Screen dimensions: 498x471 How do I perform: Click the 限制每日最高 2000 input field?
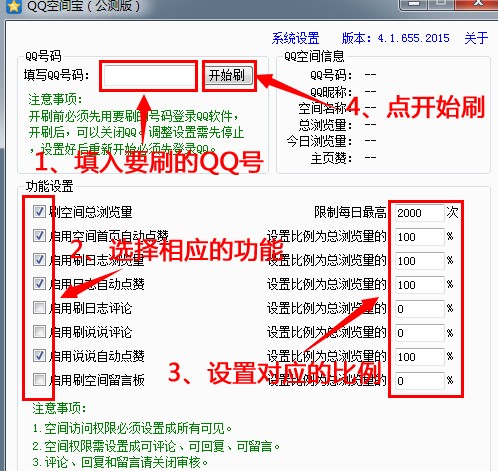coord(420,213)
